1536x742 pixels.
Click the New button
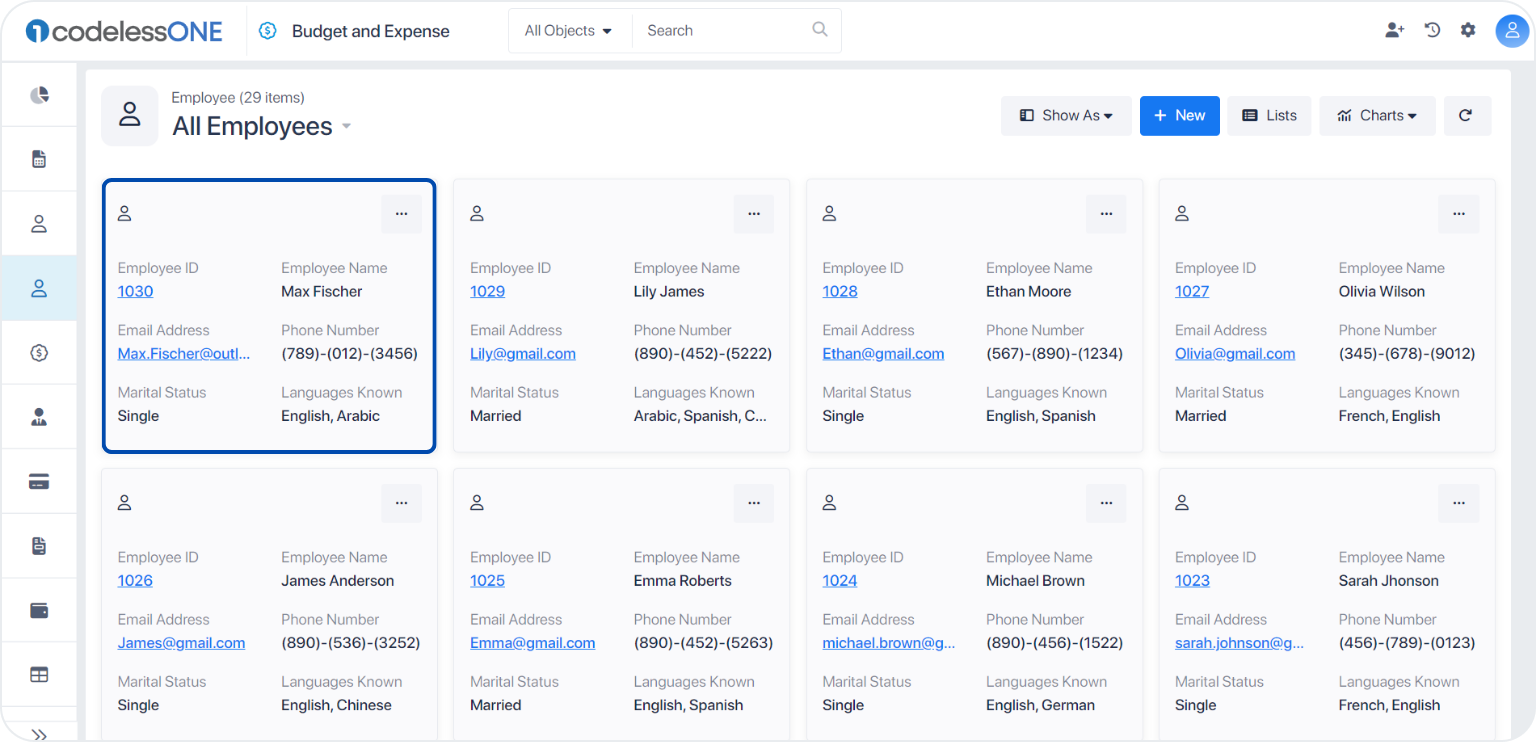click(x=1180, y=115)
